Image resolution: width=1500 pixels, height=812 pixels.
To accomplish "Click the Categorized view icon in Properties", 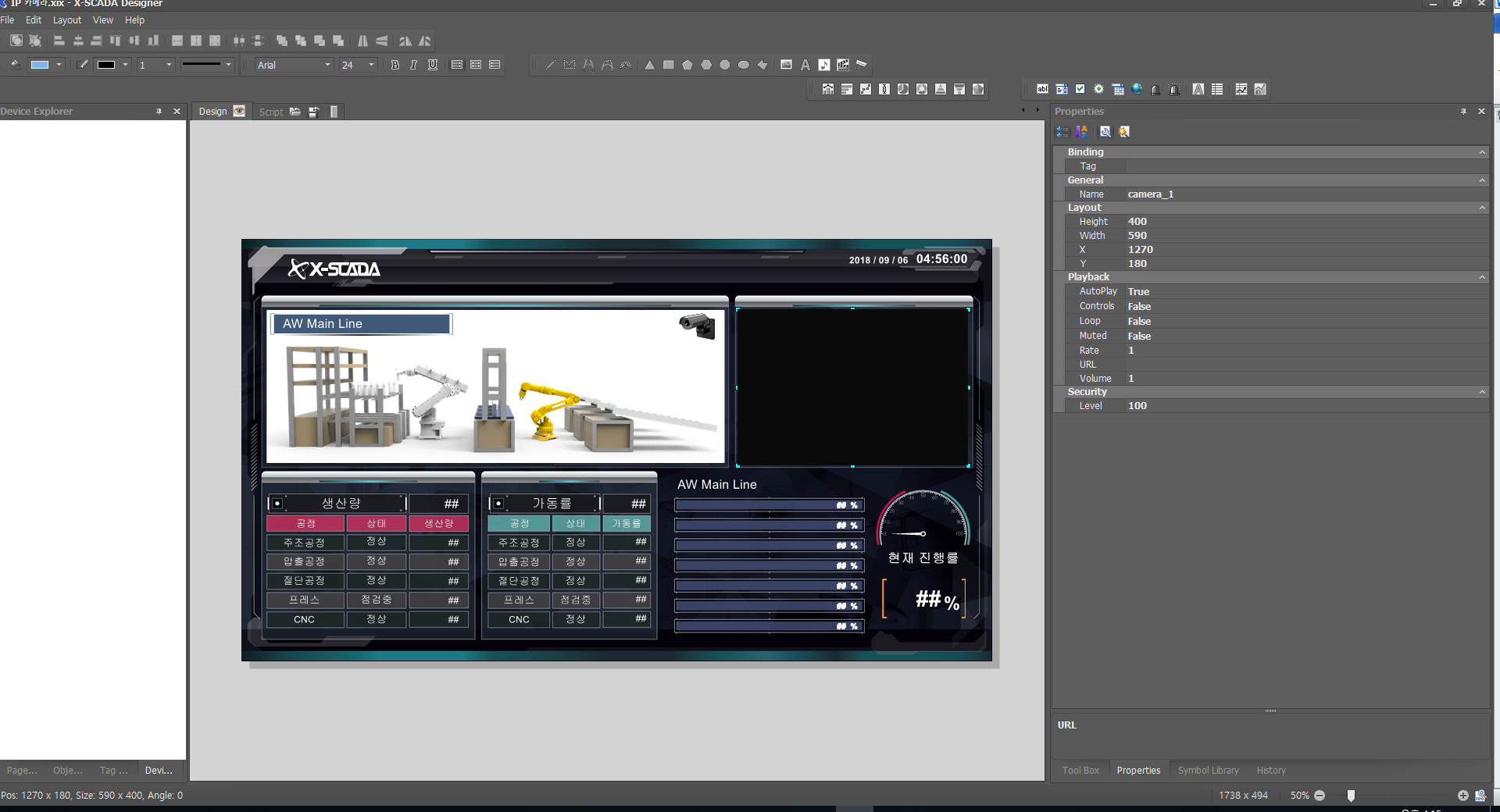I will click(1062, 132).
